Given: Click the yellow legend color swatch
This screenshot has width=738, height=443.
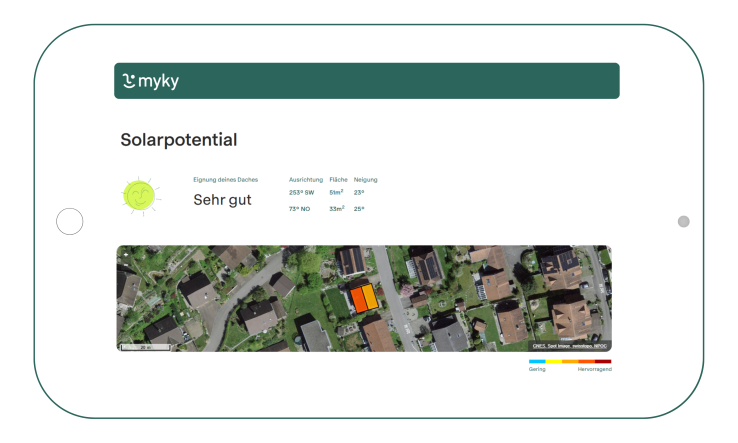Looking at the screenshot, I should click(554, 362).
